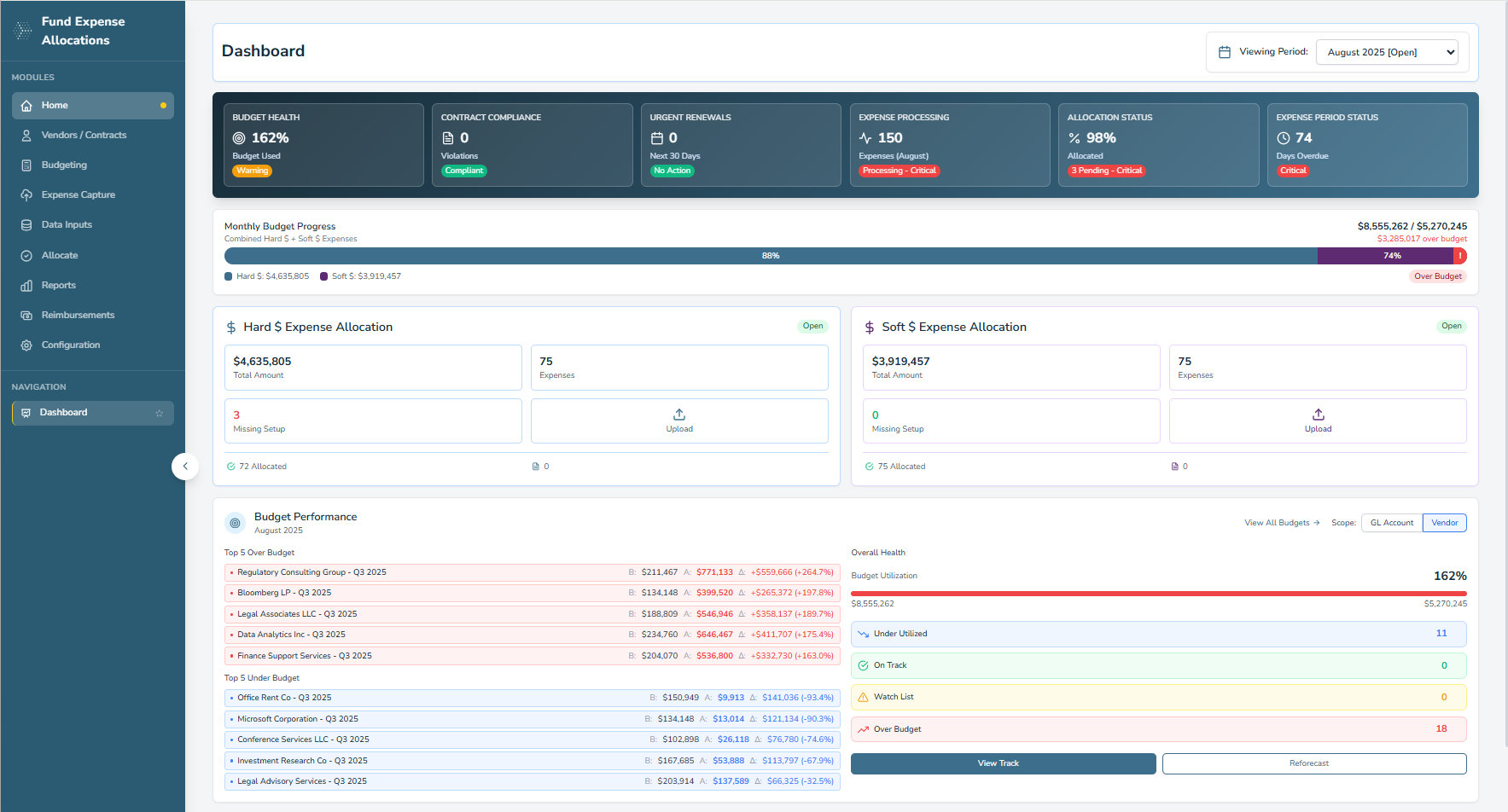Image resolution: width=1508 pixels, height=812 pixels.
Task: Click the Reports bar chart icon
Action: tap(26, 286)
